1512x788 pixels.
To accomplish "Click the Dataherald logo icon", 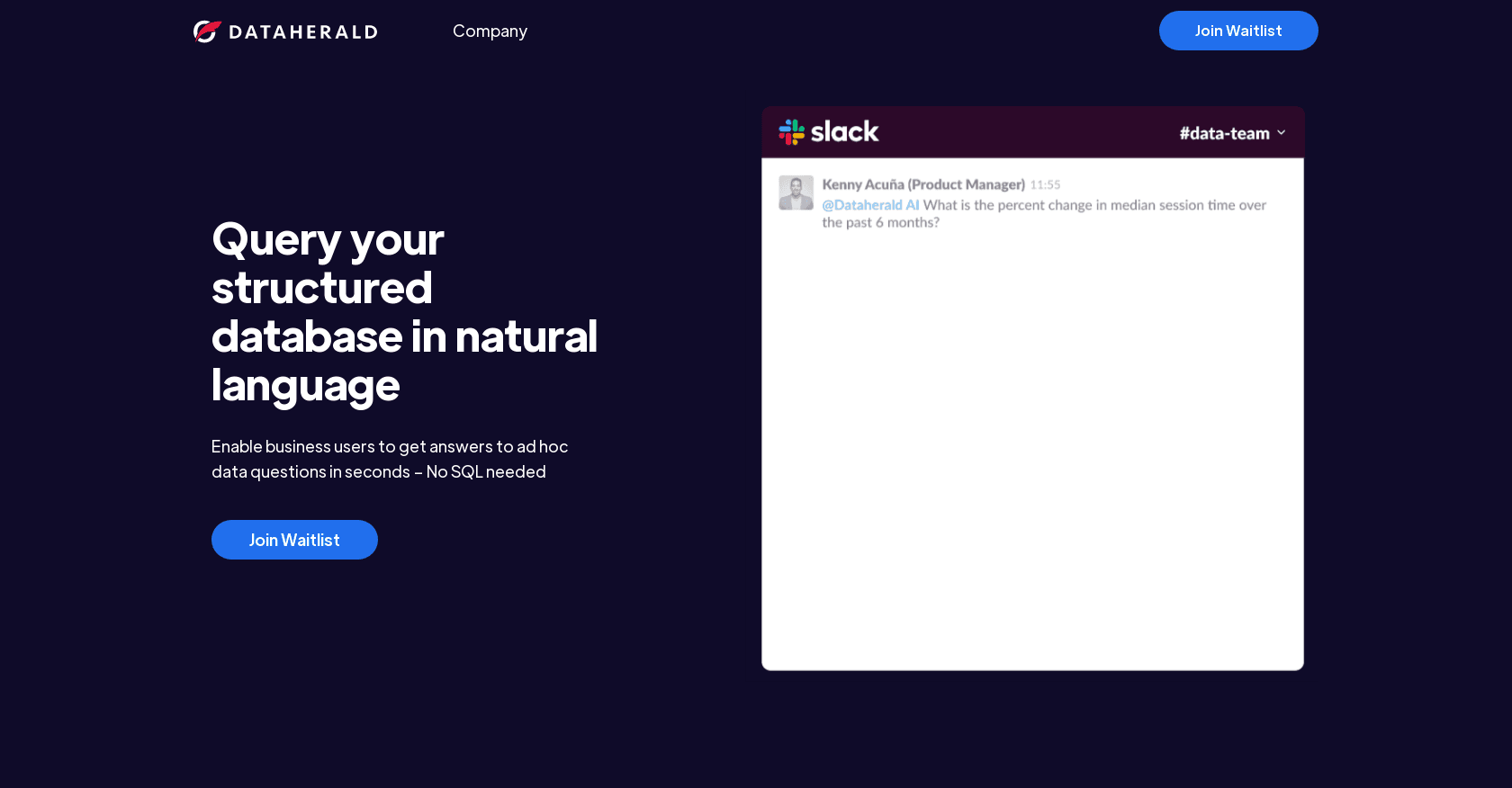I will click(207, 31).
